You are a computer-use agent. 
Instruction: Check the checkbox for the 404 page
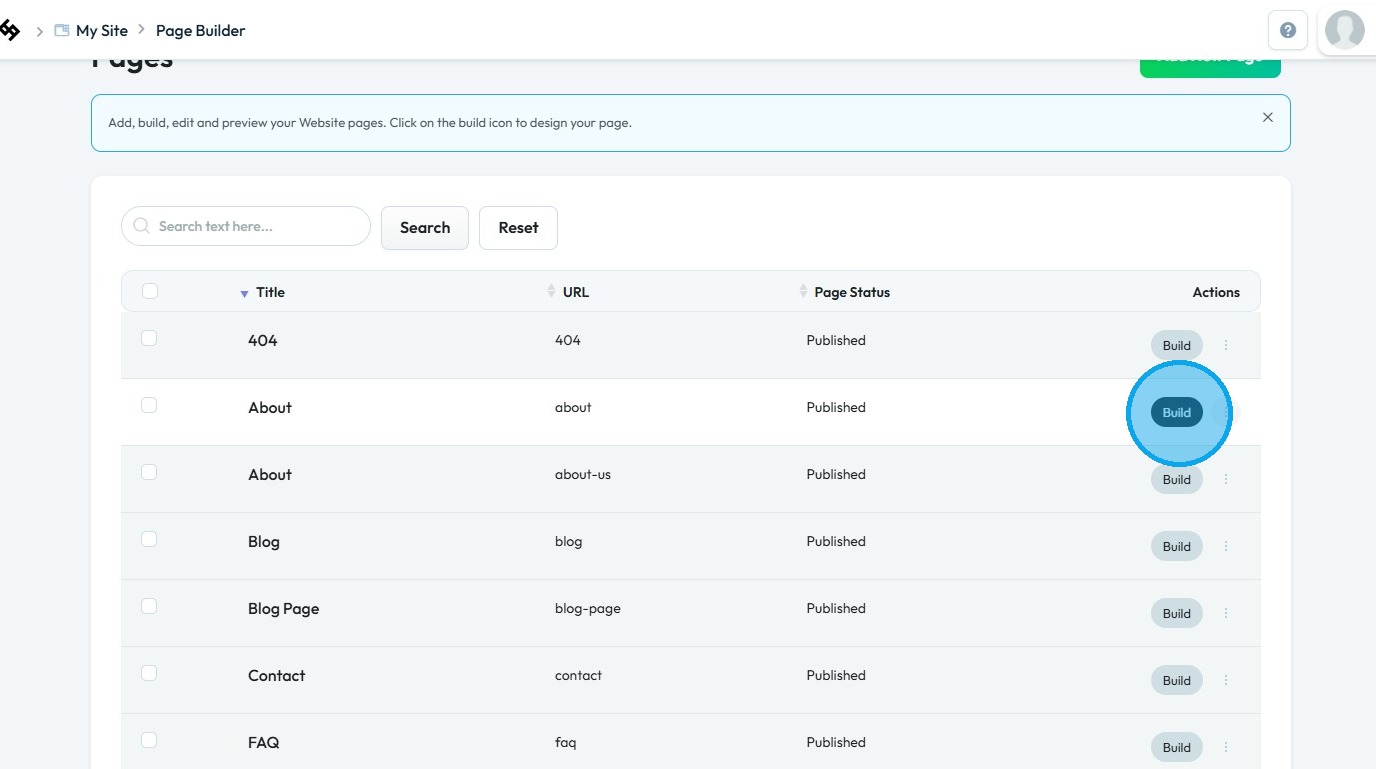coord(149,338)
